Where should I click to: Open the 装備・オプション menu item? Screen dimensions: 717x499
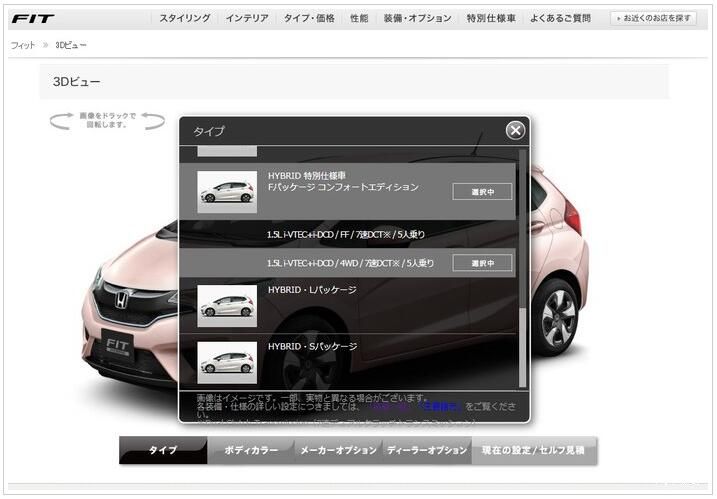417,18
